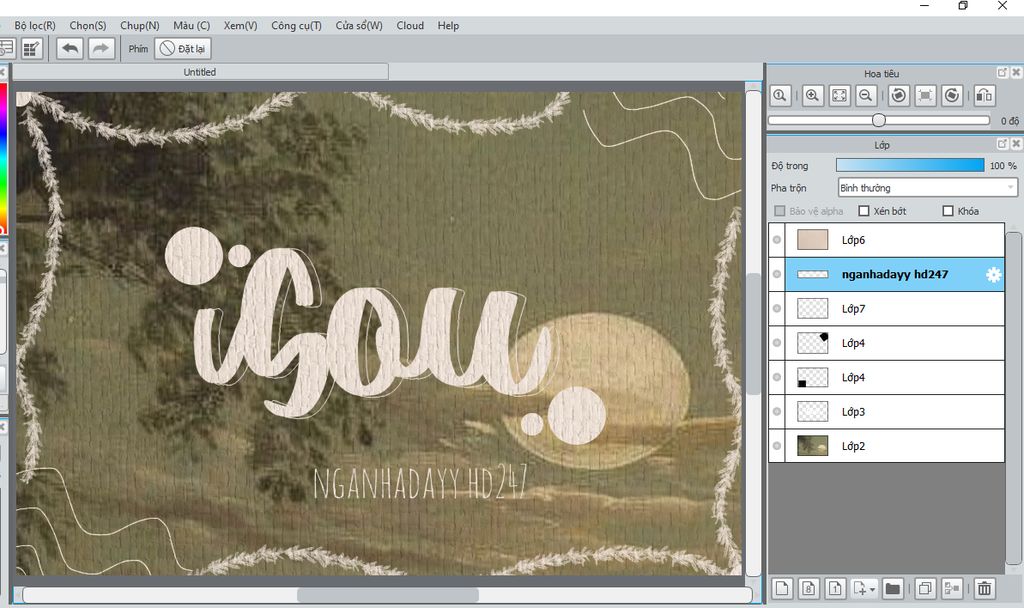Open add-layer dropdown arrow with plus icon
Screen dimensions: 1024x608
(865, 588)
